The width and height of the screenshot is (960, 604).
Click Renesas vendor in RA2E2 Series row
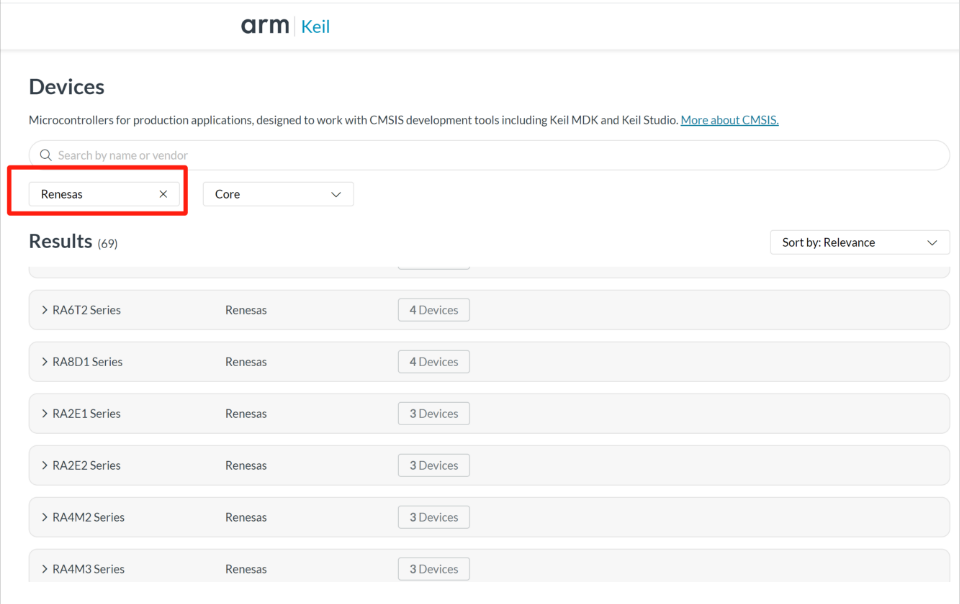pos(246,465)
